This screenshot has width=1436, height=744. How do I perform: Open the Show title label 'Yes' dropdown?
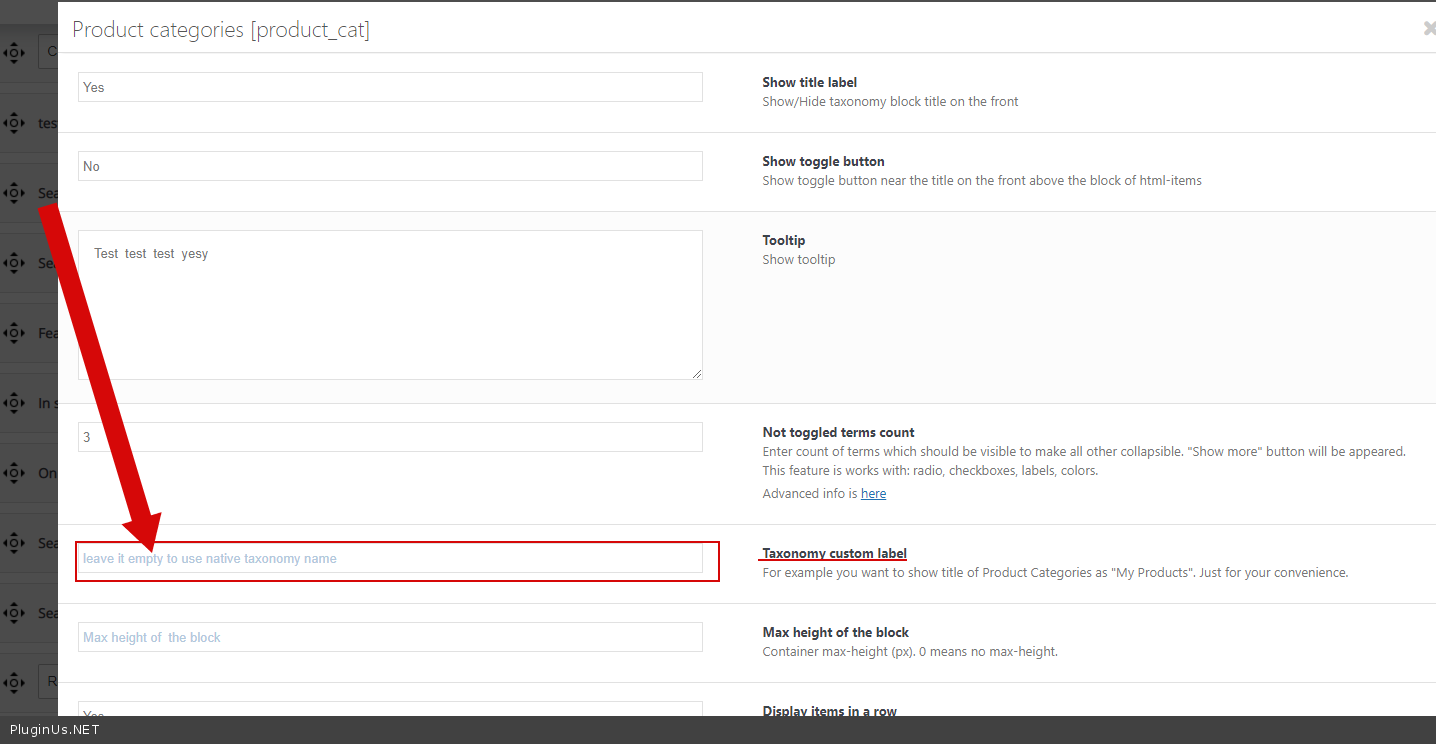click(x=390, y=87)
